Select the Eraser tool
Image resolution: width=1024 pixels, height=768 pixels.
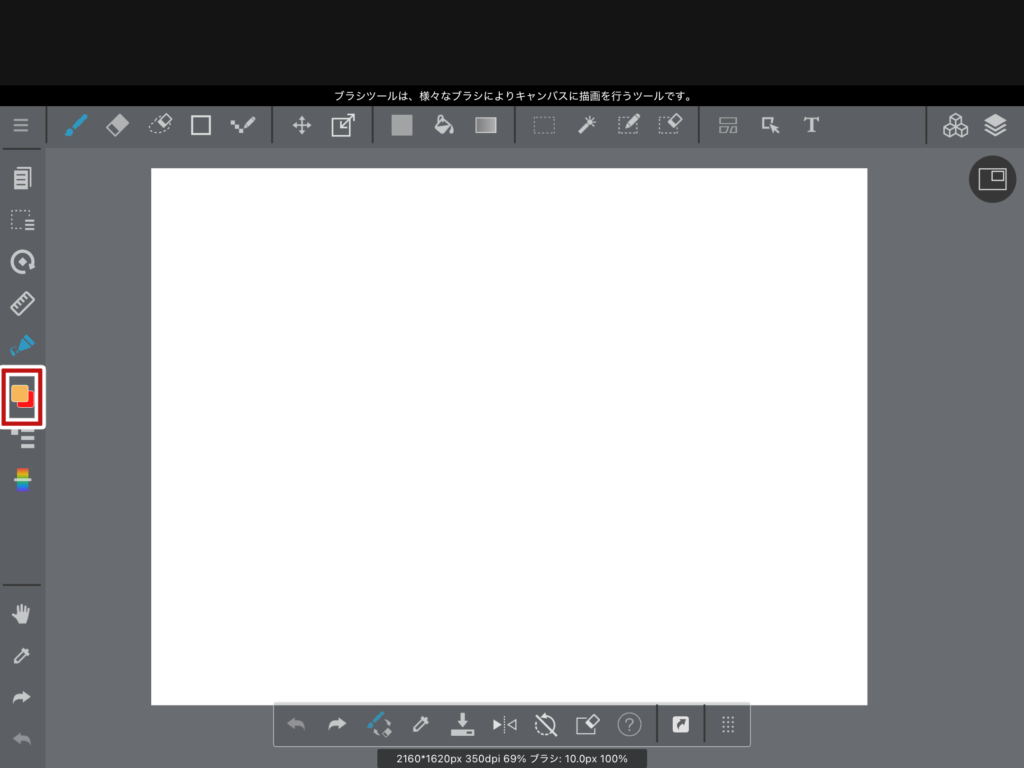pos(118,125)
